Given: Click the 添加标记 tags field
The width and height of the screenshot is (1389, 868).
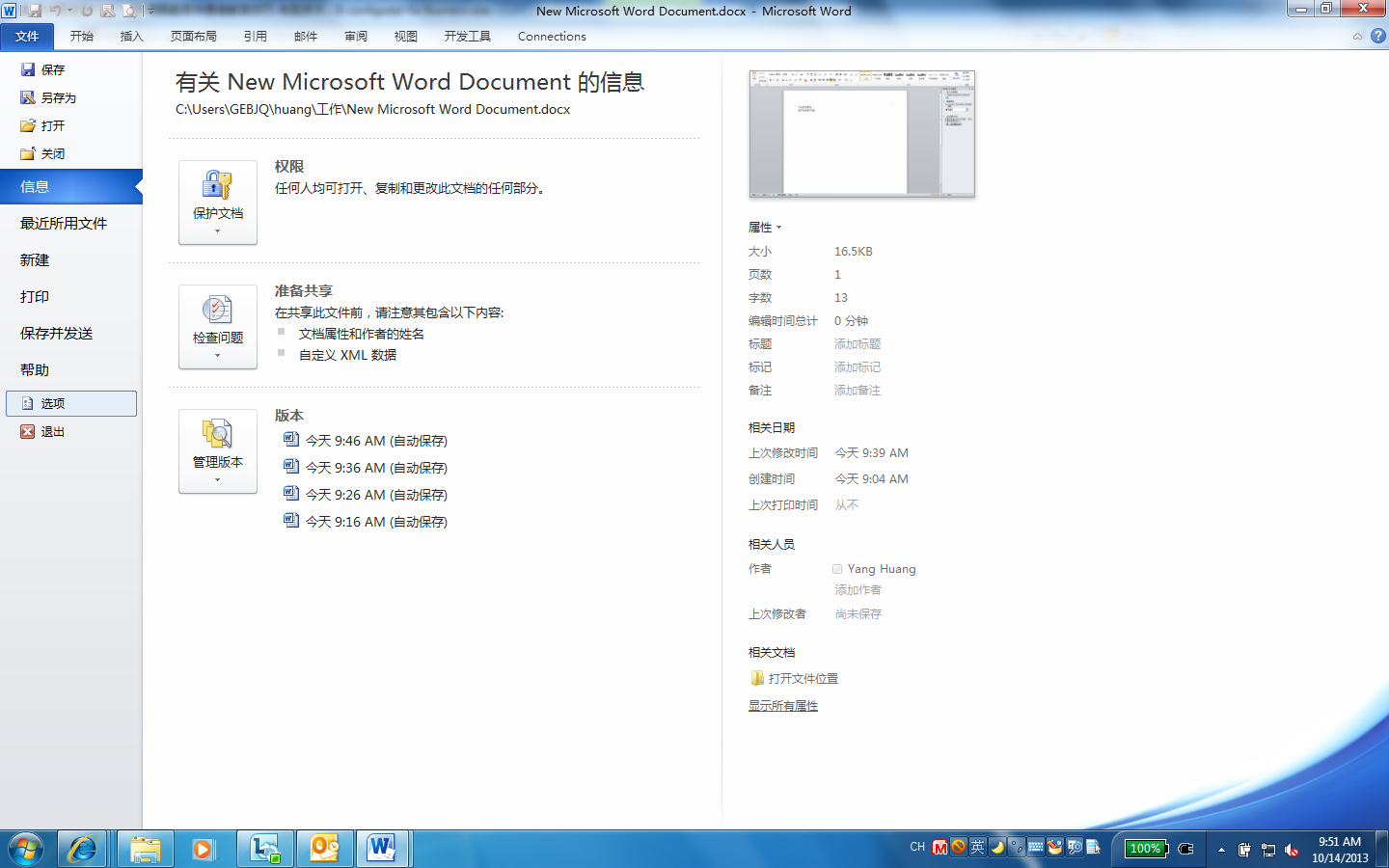Looking at the screenshot, I should coord(858,367).
